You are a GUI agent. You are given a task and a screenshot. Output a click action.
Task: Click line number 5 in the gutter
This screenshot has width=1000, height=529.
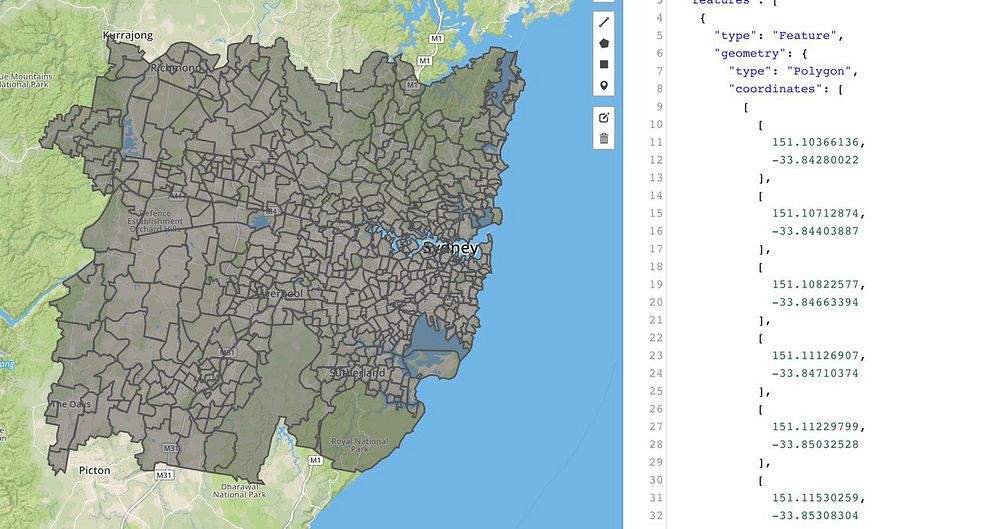point(659,36)
